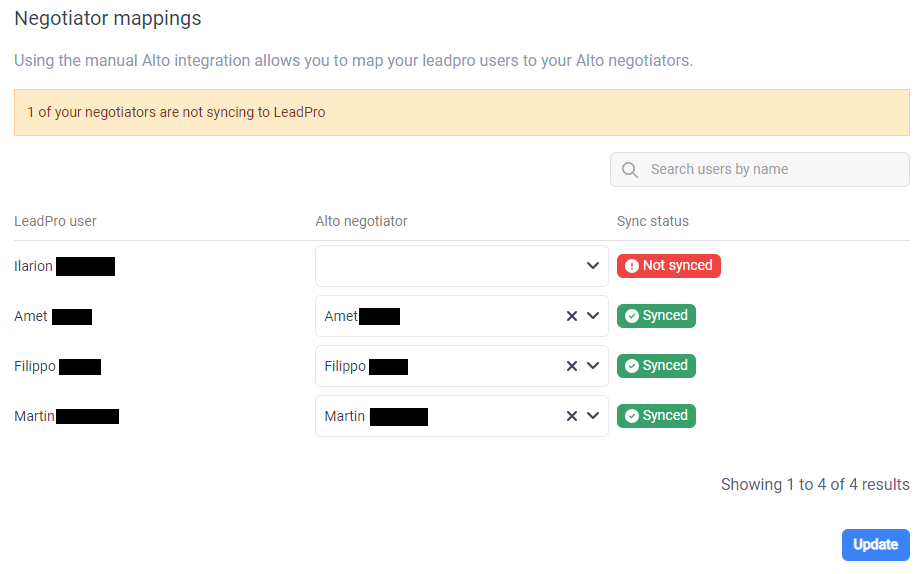922x574 pixels.
Task: Click the Alto negotiator column header
Action: 361,221
